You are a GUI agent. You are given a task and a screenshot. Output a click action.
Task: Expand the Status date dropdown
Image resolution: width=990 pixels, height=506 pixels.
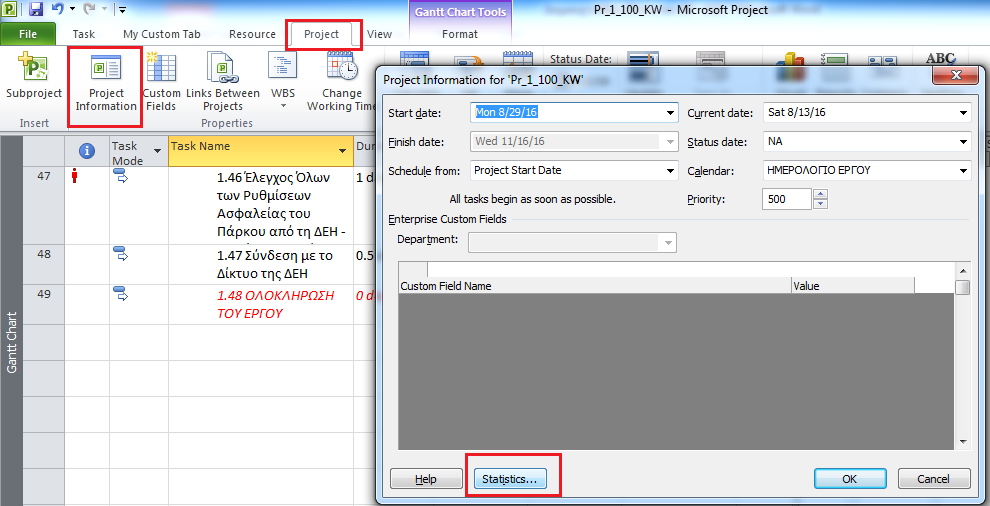[x=963, y=142]
